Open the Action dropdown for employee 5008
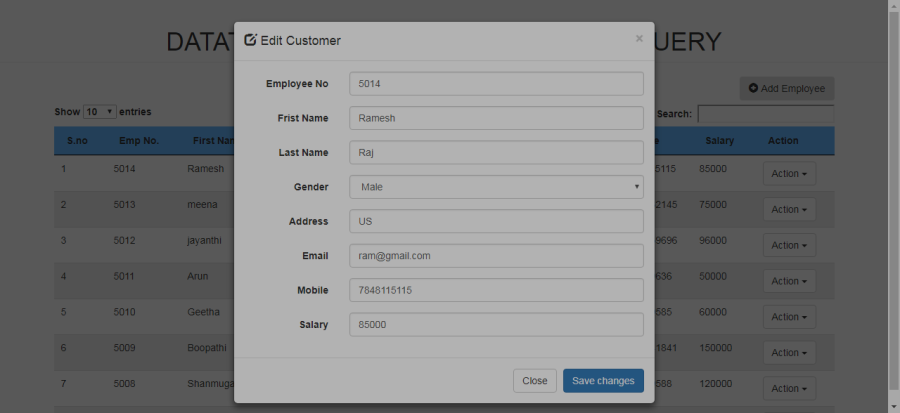The width and height of the screenshot is (900, 413). (x=789, y=388)
